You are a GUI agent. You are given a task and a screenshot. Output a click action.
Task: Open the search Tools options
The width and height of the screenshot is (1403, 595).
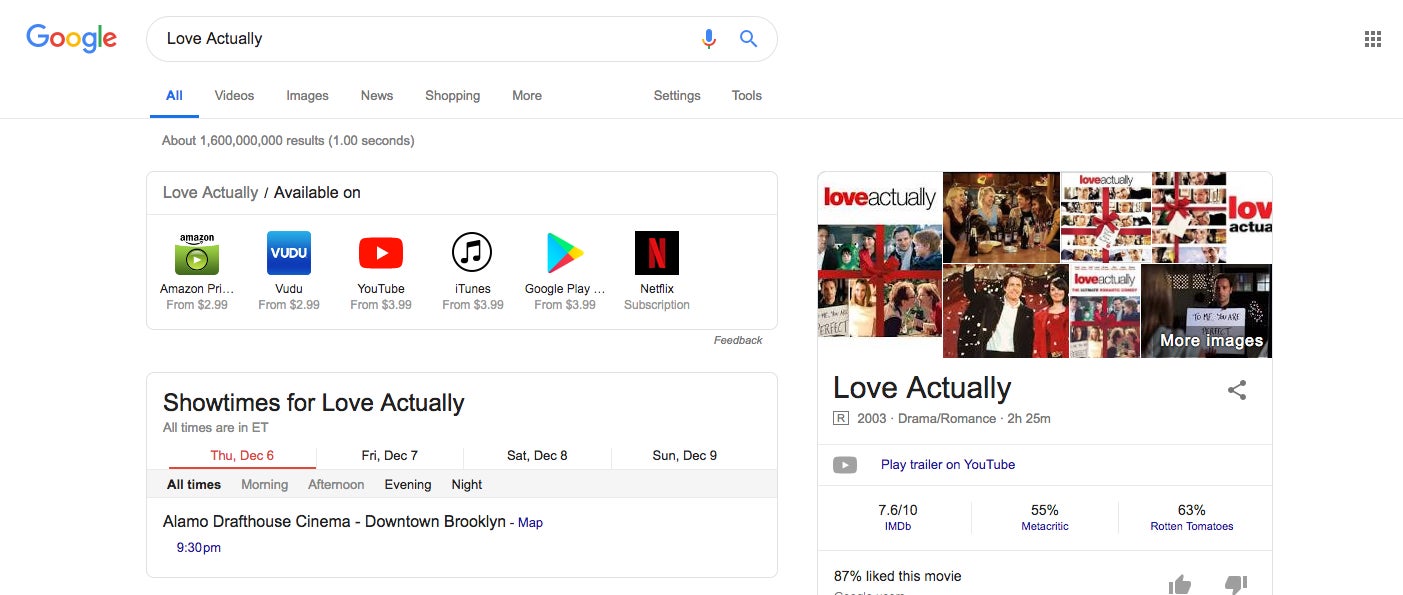pos(747,96)
